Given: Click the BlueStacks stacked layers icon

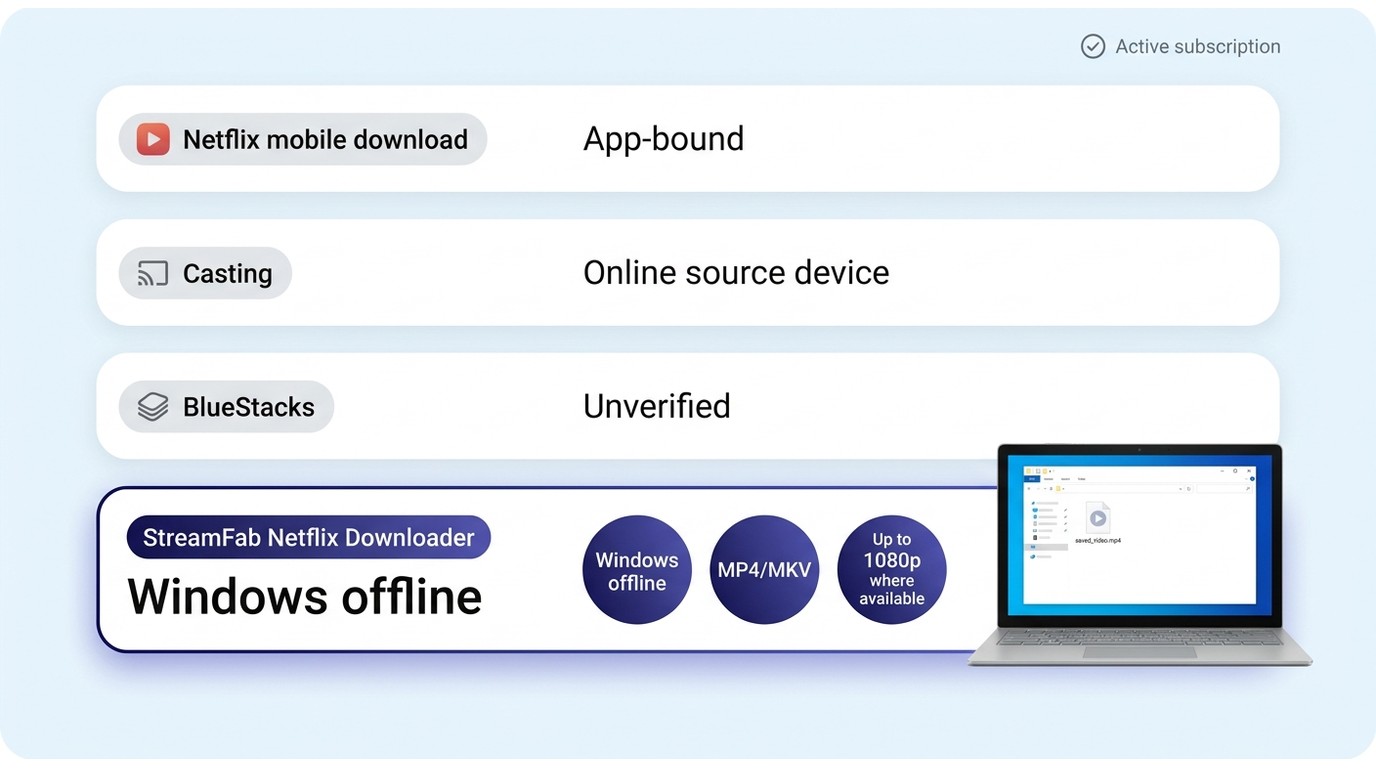Looking at the screenshot, I should click(x=153, y=407).
